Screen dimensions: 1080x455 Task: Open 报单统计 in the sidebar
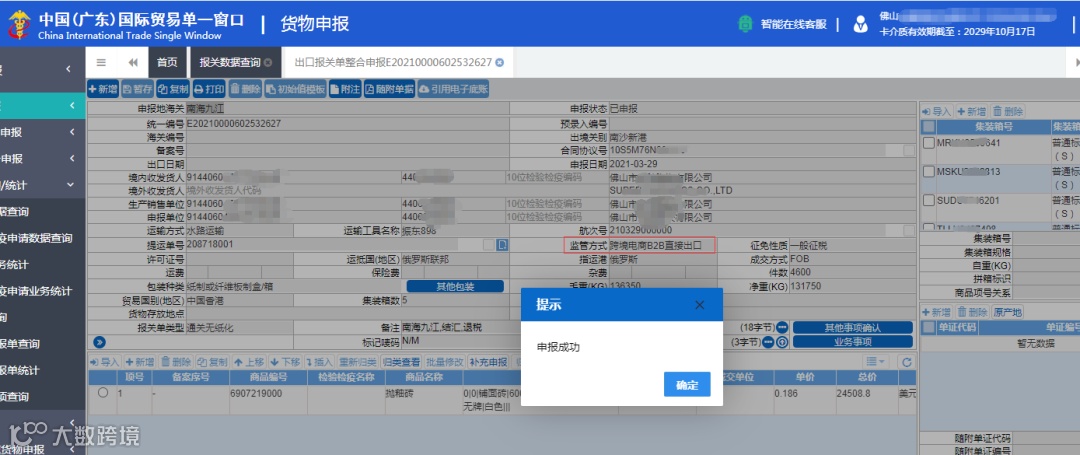(x=20, y=370)
